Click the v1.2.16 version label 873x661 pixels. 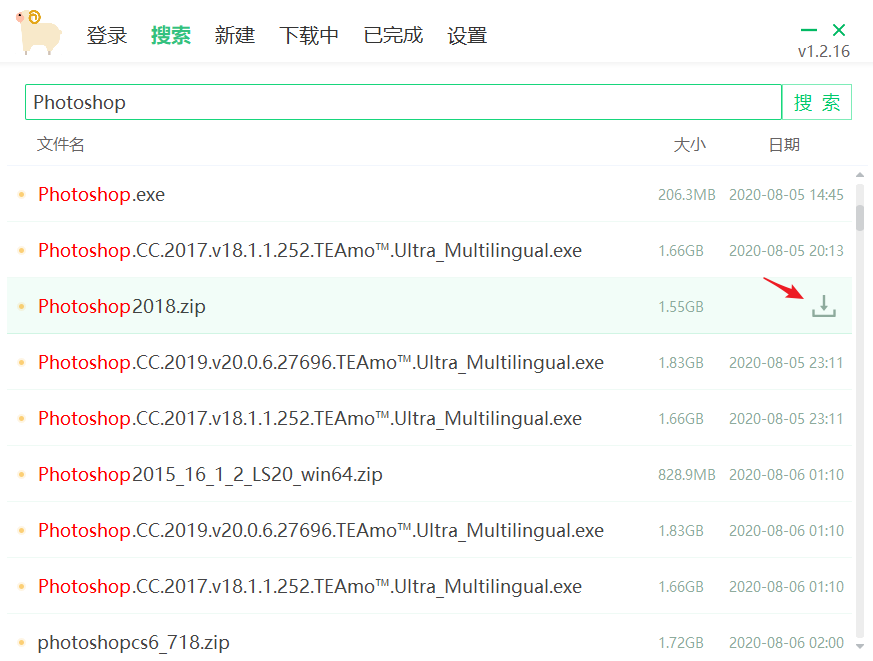[x=823, y=51]
